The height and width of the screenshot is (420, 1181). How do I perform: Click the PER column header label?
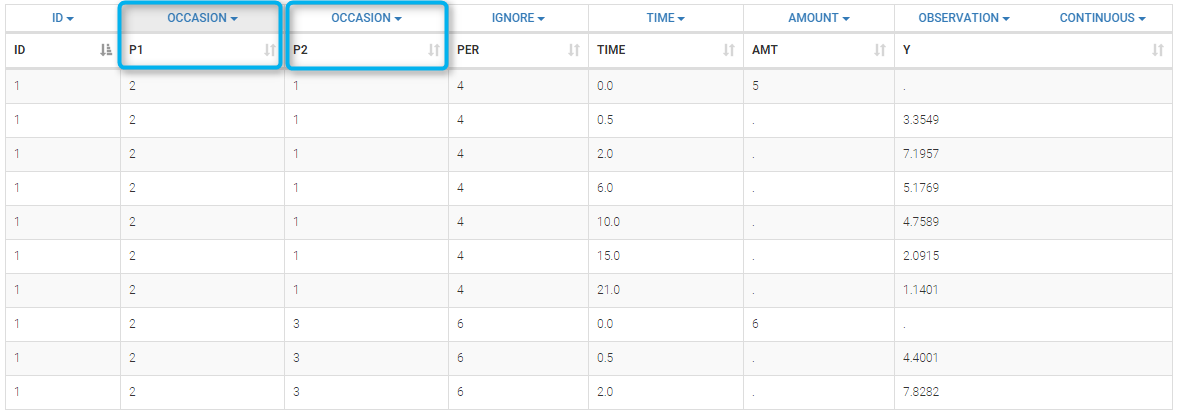468,50
